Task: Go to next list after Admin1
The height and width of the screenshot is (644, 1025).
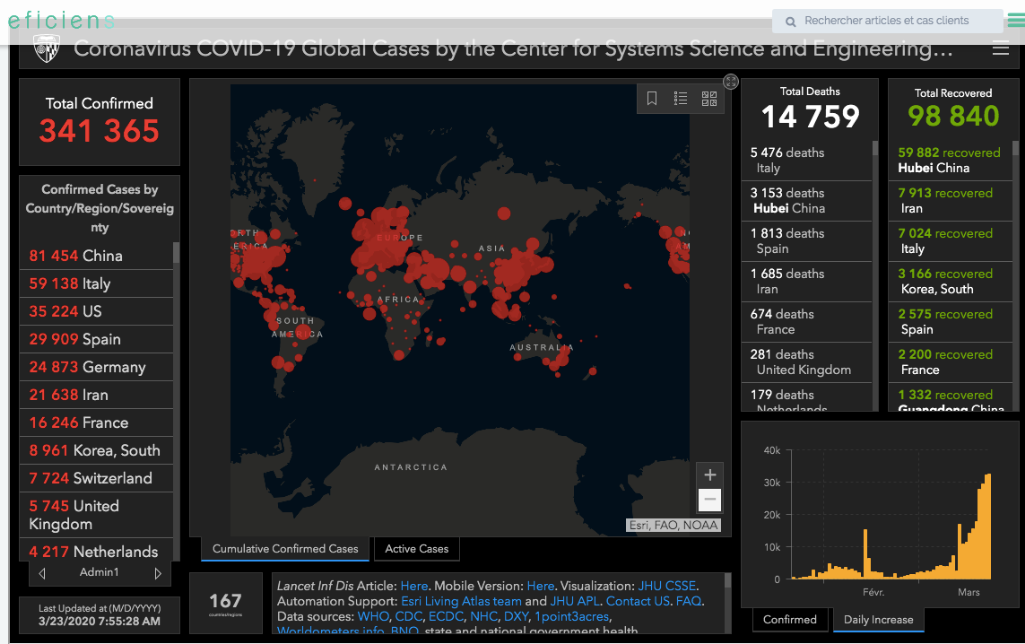Action: tap(158, 573)
